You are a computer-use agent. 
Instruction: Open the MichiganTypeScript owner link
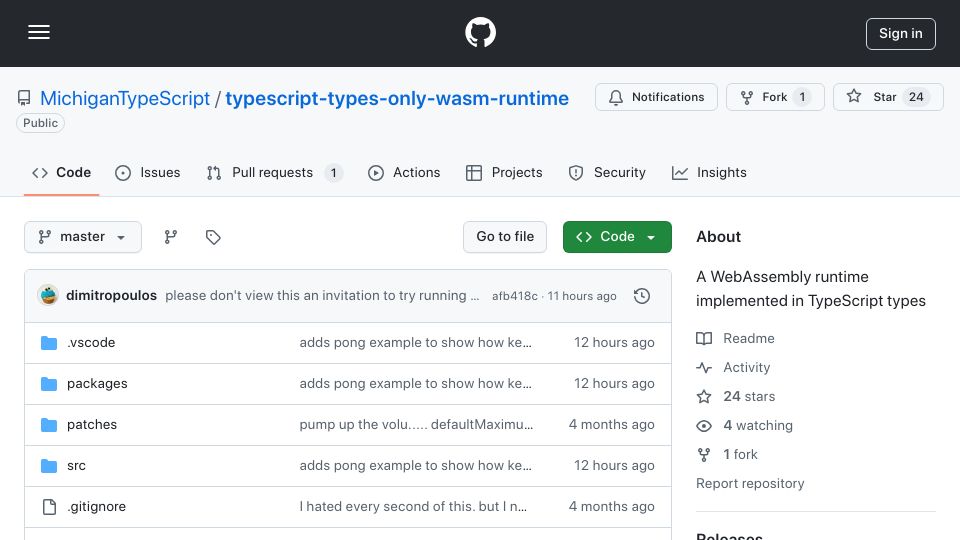(125, 98)
